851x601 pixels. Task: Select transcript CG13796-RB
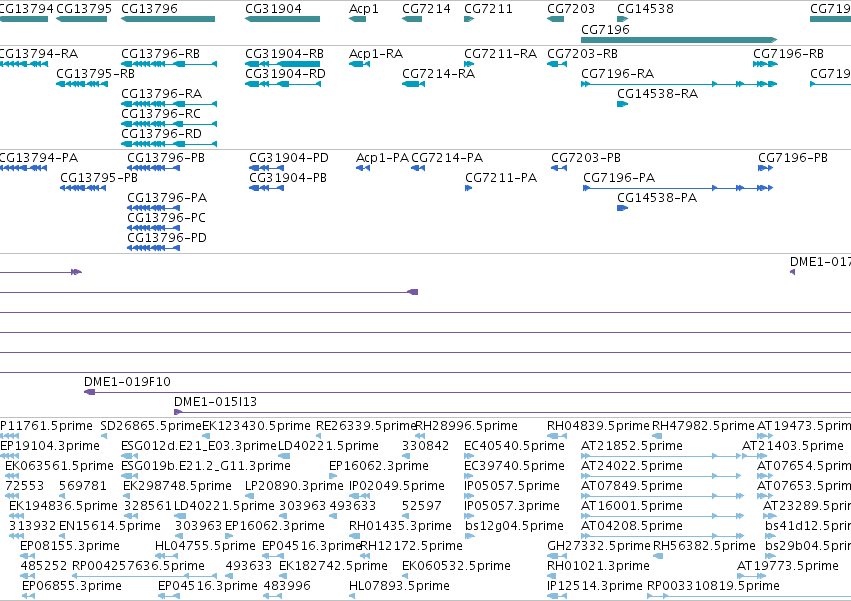point(169,64)
